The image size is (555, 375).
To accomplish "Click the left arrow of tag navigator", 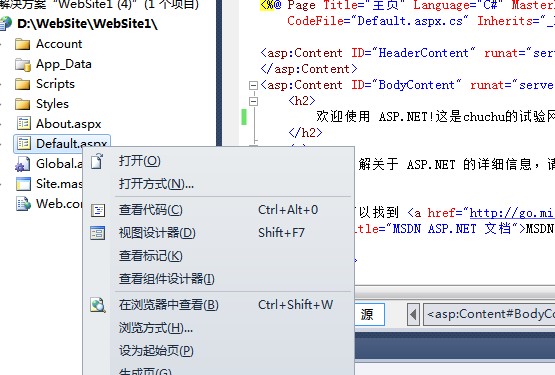I will pyautogui.click(x=413, y=314).
